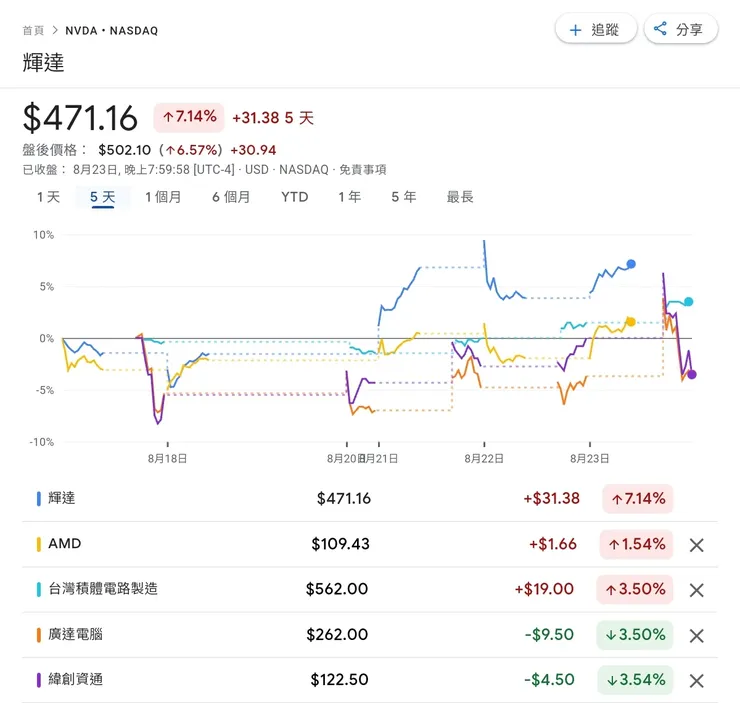This screenshot has width=740, height=703.
Task: Remove 緯創資通 from comparison
Action: (697, 681)
